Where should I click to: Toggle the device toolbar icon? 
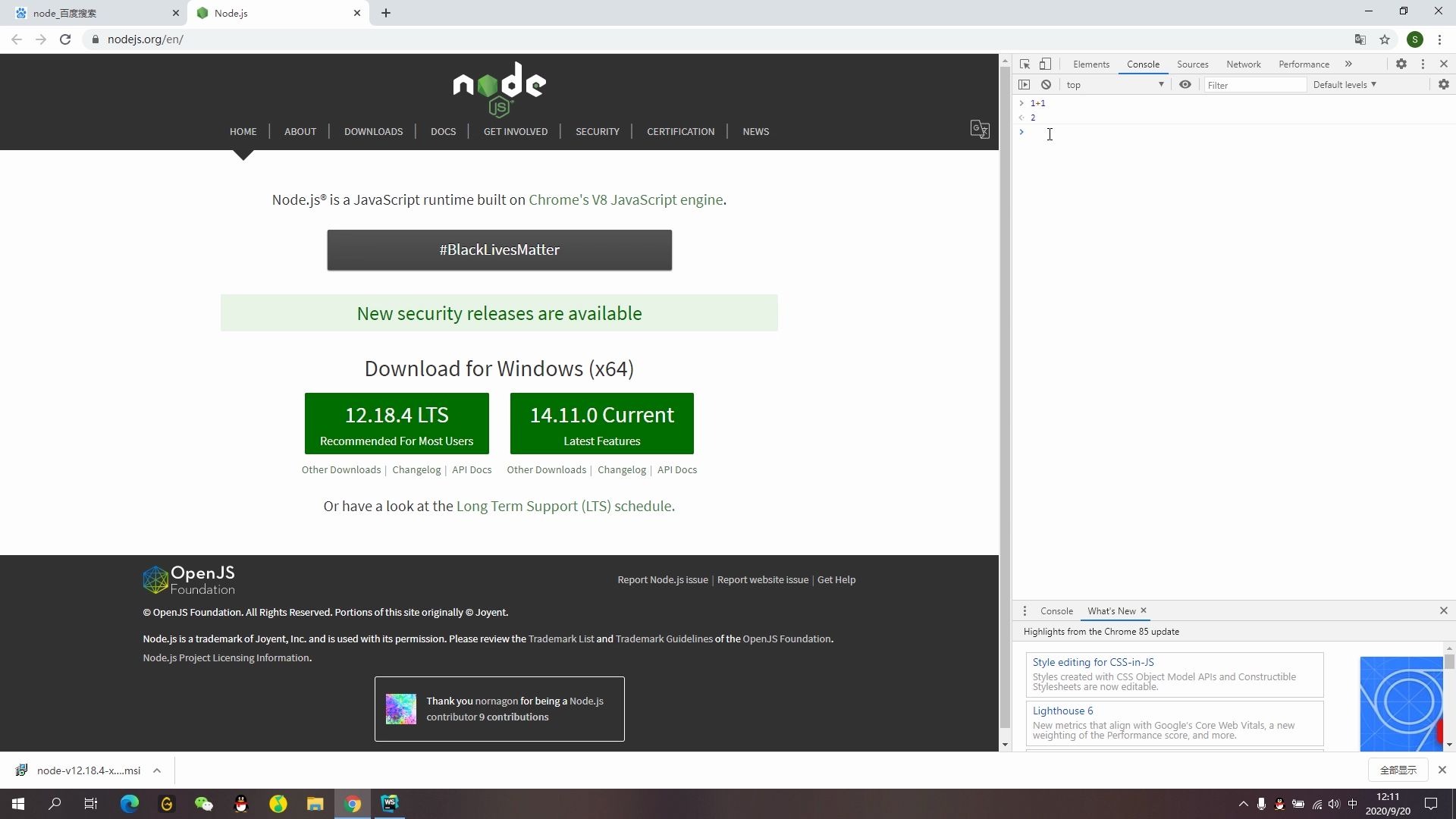point(1045,64)
